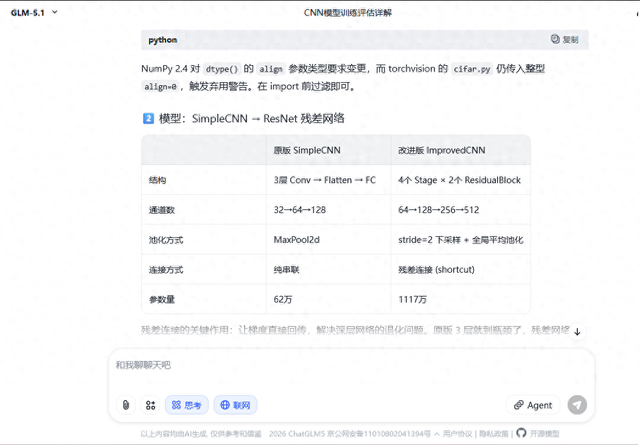Screen dimensions: 640x445
Task: Select the cell 4个 Stage × 2个 ResidualBlock
Action: [x=459, y=180]
